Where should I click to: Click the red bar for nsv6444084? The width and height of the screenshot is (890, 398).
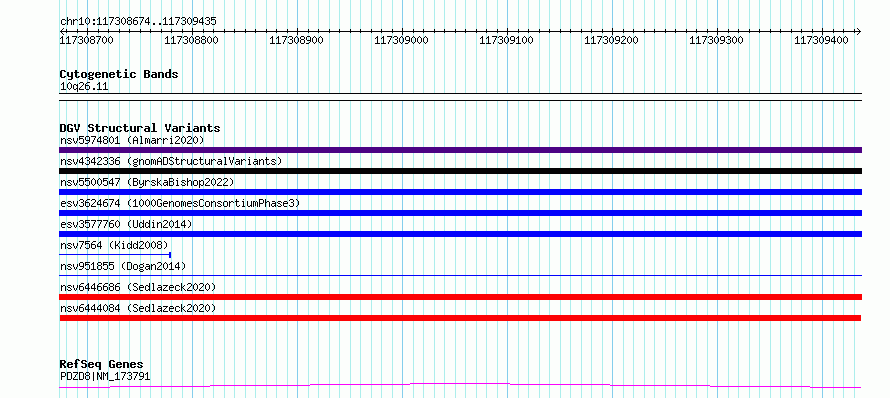pyautogui.click(x=460, y=318)
